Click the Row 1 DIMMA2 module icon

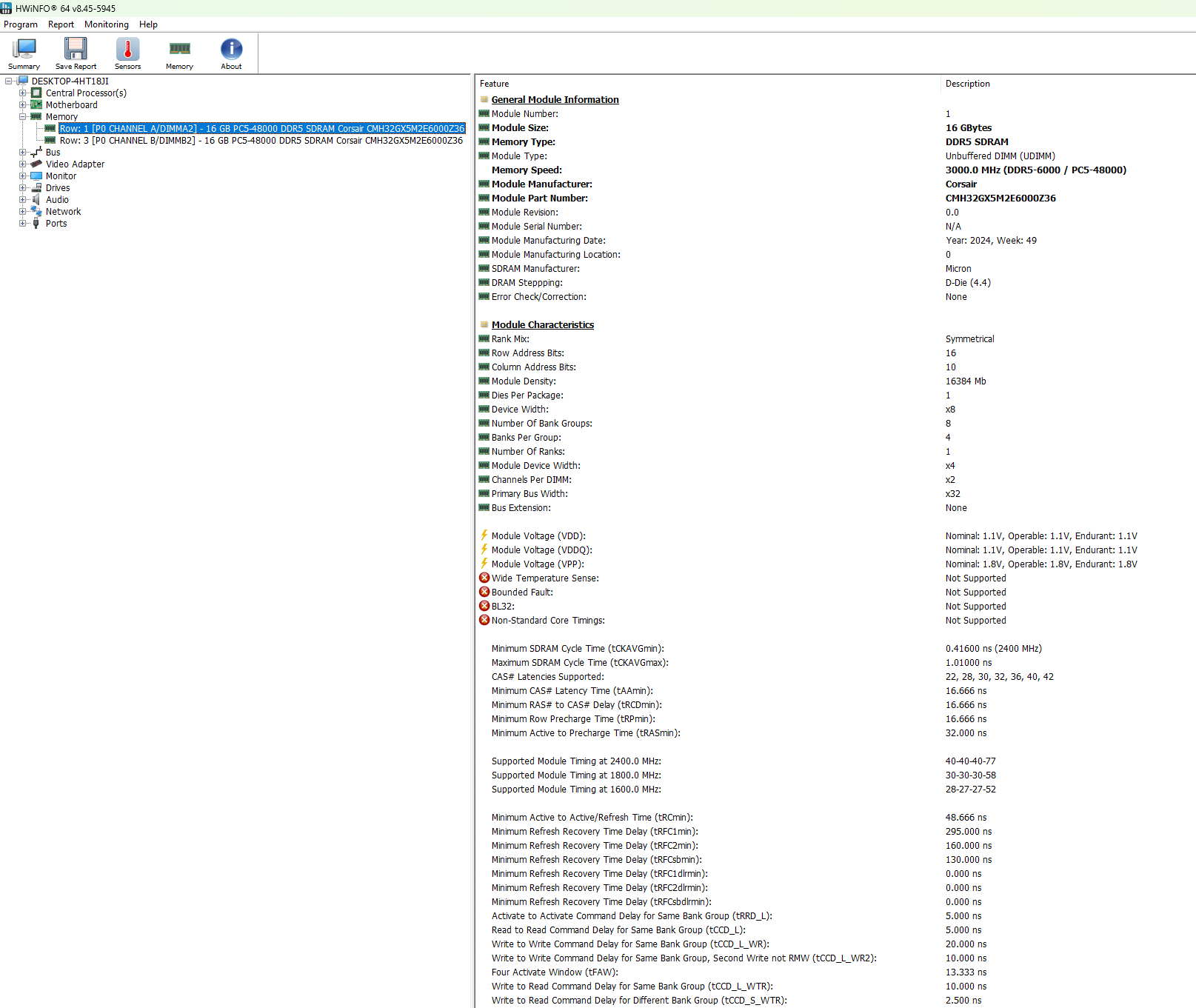tap(50, 128)
